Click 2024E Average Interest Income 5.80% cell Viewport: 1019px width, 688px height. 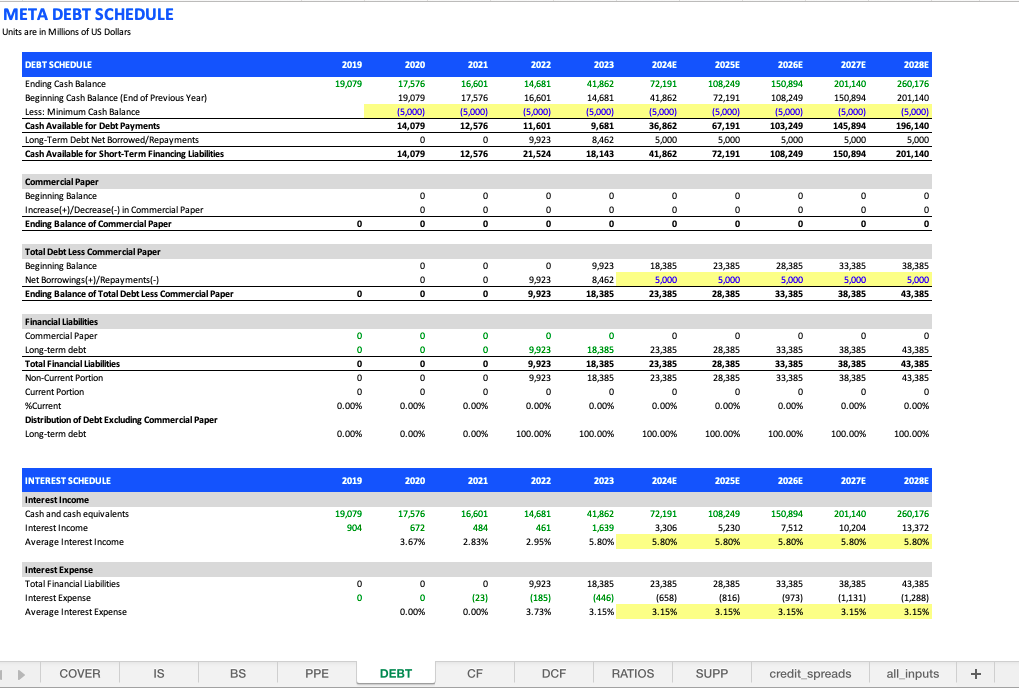[x=647, y=542]
